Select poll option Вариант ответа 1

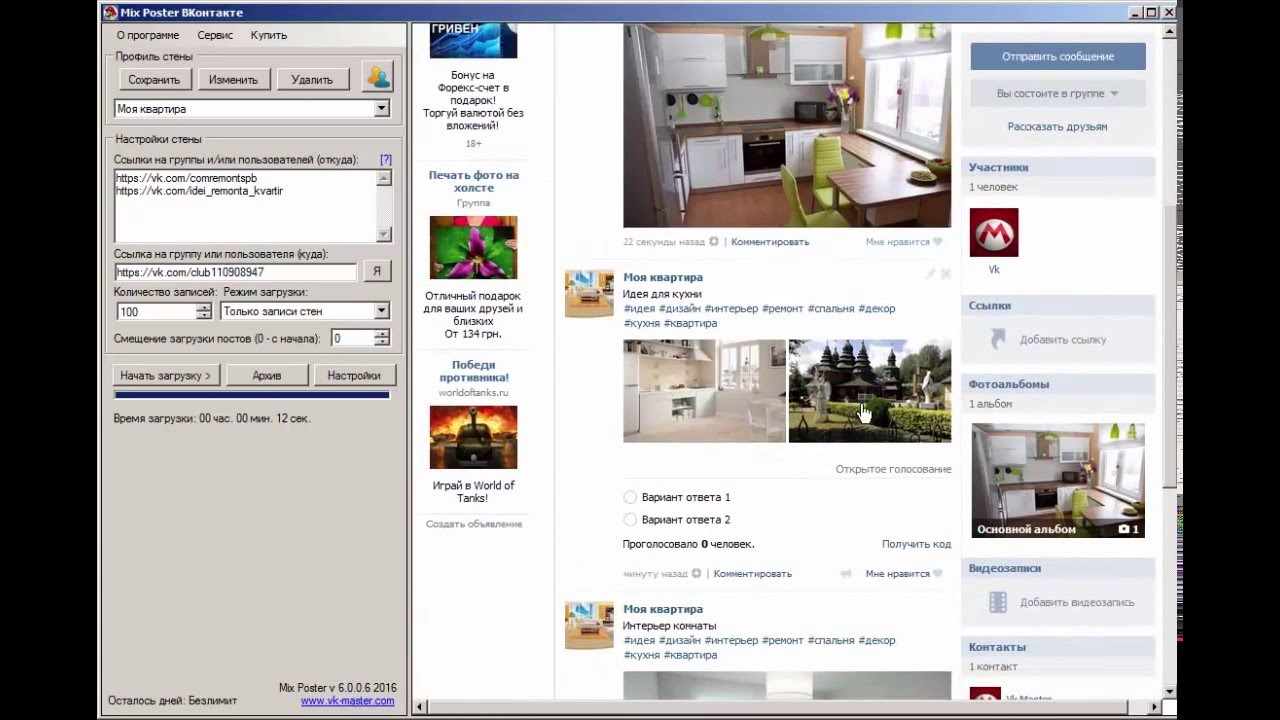(630, 497)
